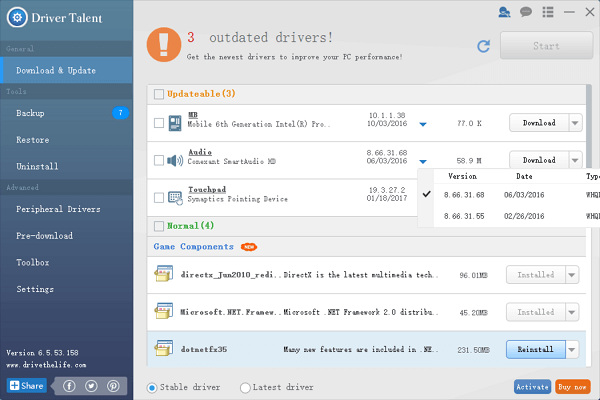Viewport: 600px width, 400px height.
Task: Click the Audio driver name link
Action: click(x=200, y=152)
